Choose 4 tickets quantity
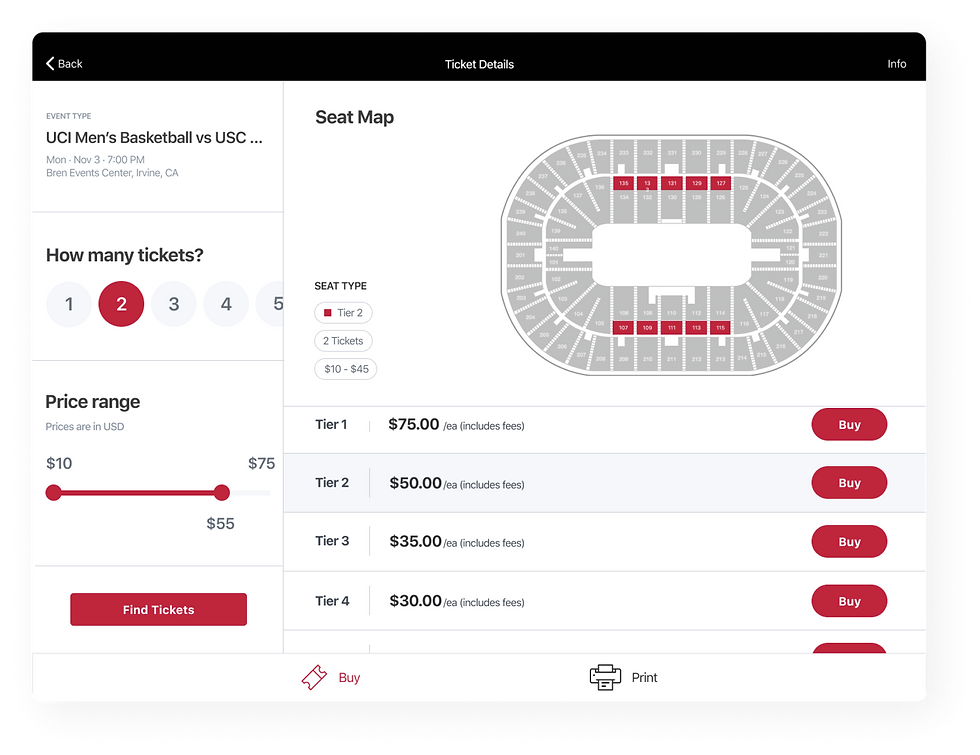The width and height of the screenshot is (980, 755). point(226,304)
